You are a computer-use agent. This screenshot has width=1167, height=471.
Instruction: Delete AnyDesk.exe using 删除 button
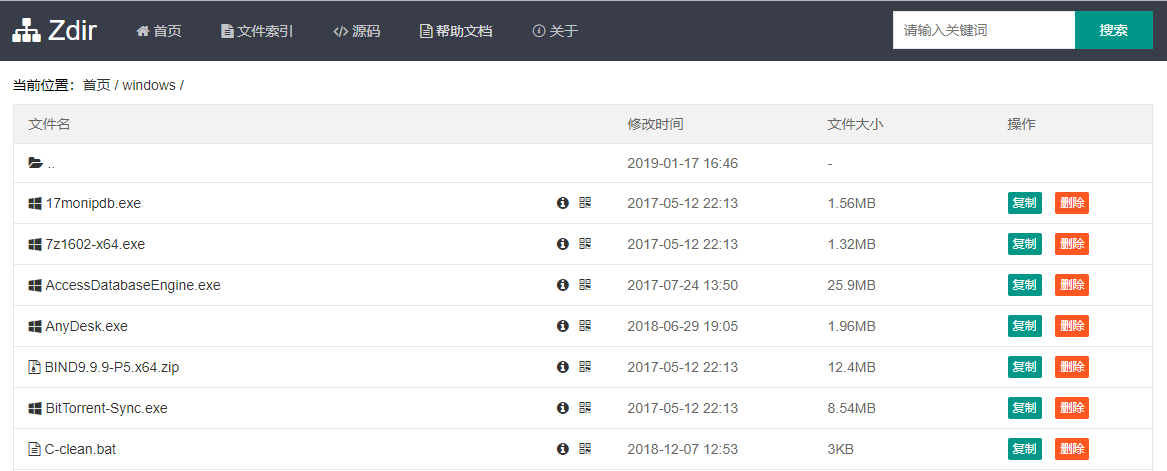pos(1071,326)
